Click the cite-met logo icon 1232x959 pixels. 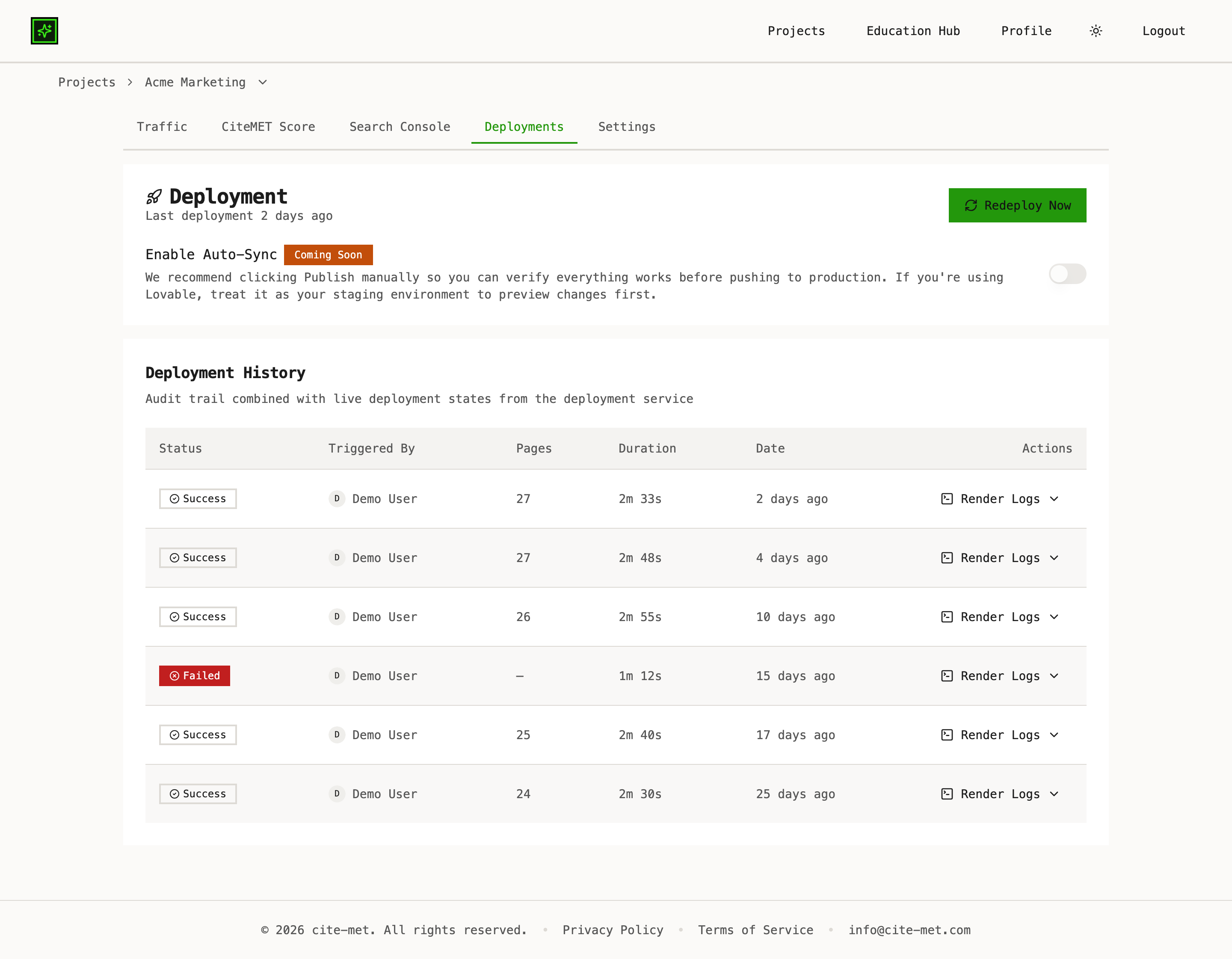pos(44,31)
